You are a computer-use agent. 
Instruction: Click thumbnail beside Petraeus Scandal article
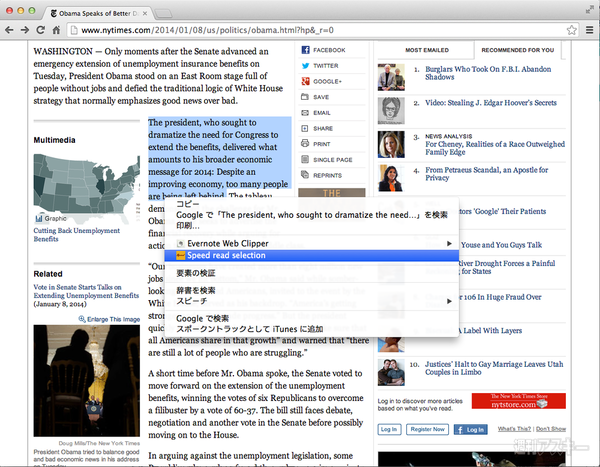coord(391,178)
